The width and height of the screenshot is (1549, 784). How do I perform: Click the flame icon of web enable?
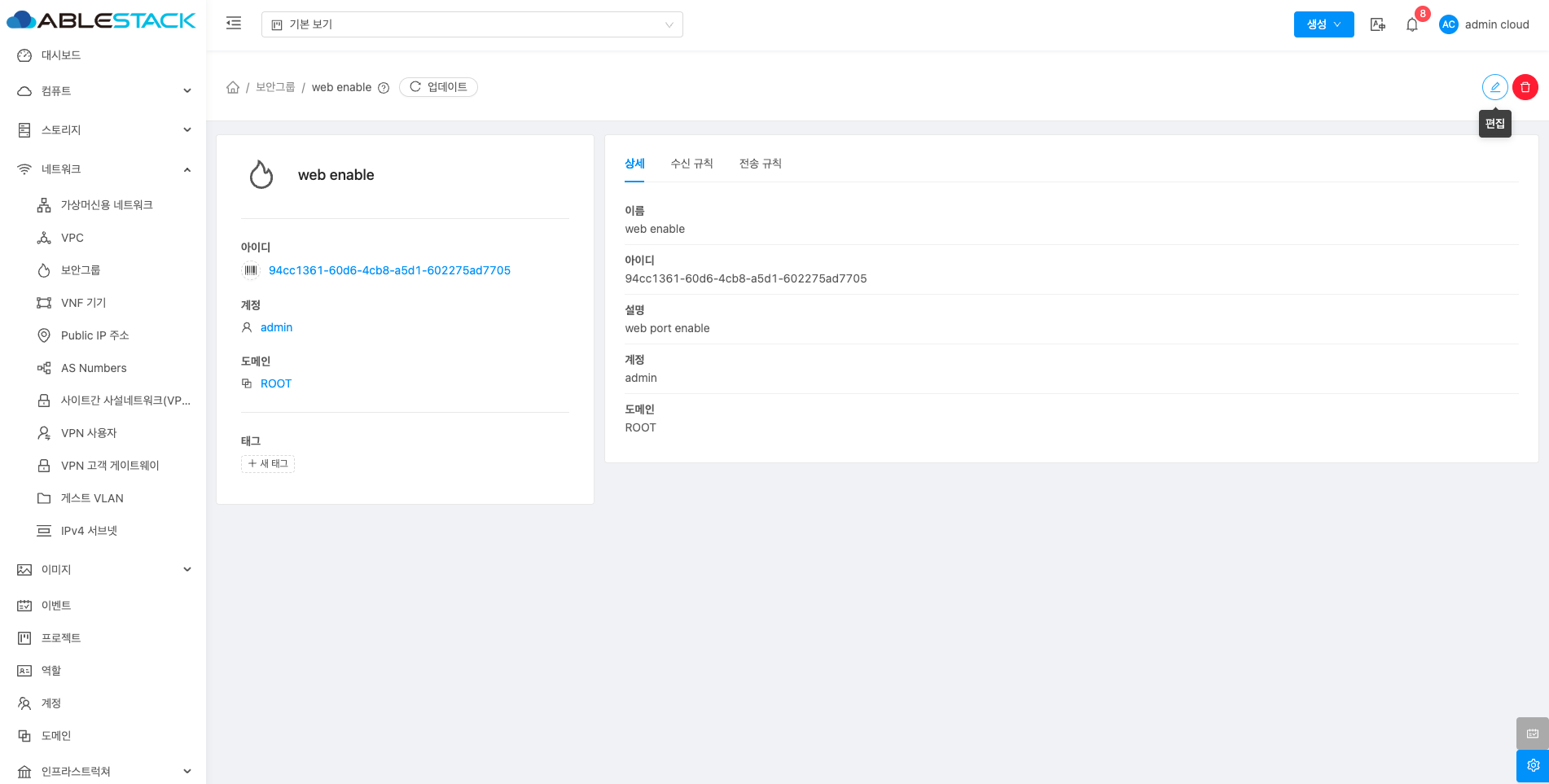pos(261,174)
